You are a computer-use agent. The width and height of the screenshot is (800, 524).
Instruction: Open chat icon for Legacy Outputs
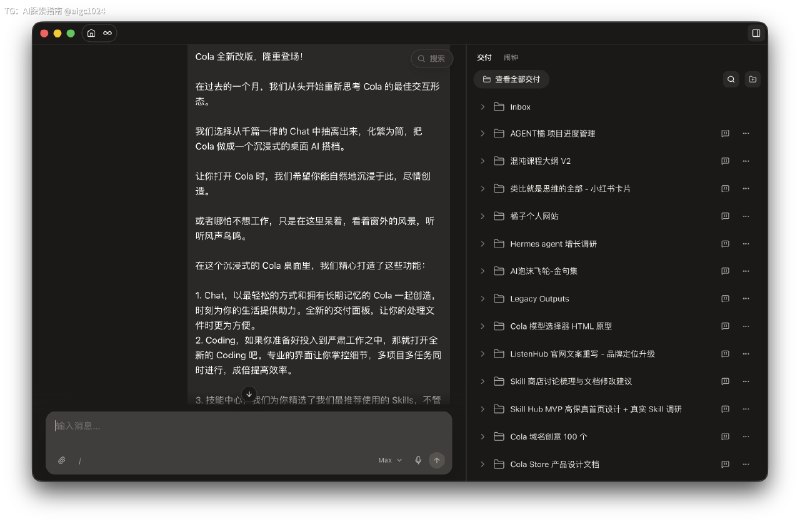click(725, 299)
